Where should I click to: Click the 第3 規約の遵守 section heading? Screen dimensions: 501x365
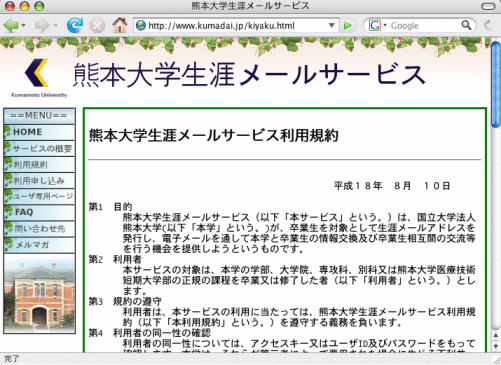point(125,301)
